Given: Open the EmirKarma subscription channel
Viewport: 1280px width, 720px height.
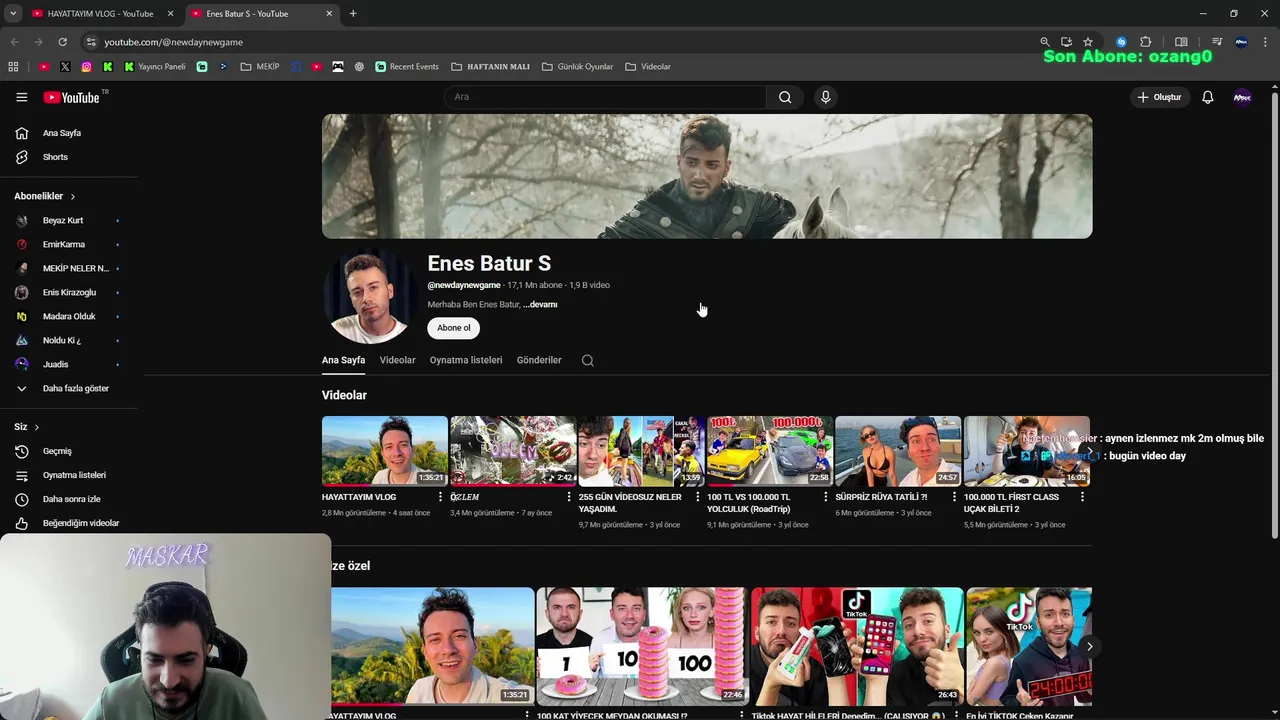Looking at the screenshot, I should [x=63, y=244].
